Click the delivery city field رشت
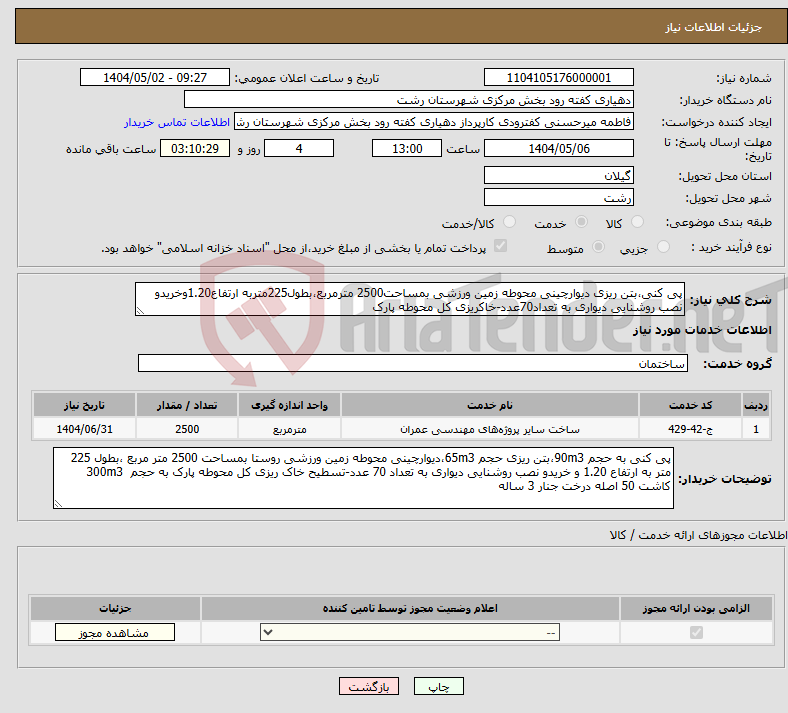Image resolution: width=788 pixels, height=713 pixels. pyautogui.click(x=558, y=197)
